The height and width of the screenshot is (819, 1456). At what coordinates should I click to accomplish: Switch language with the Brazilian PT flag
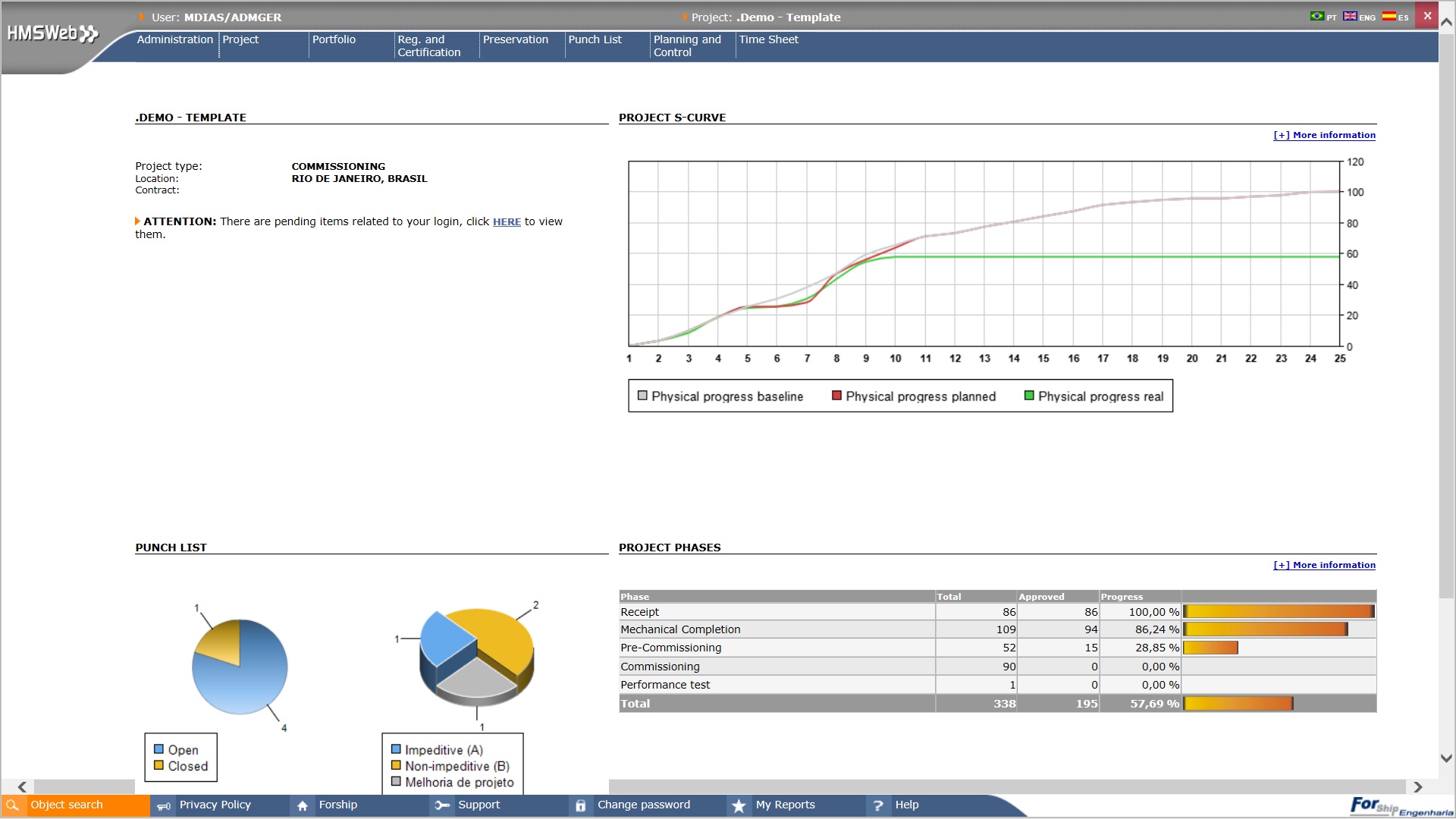click(1317, 16)
